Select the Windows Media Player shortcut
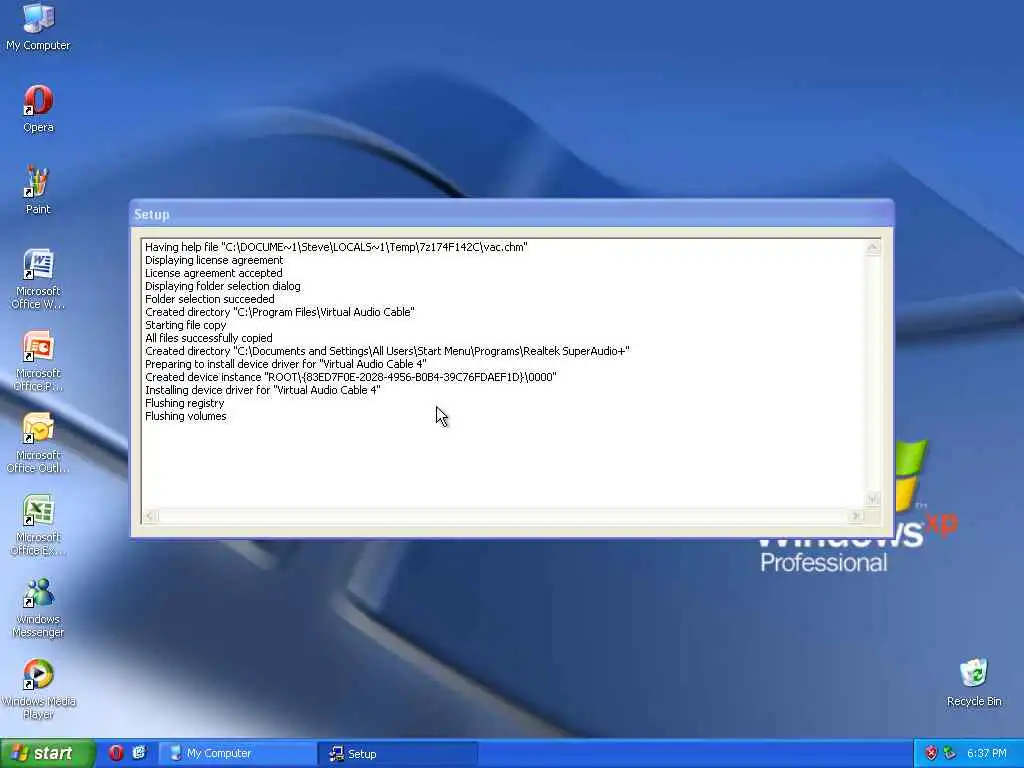1024x768 pixels. click(38, 690)
